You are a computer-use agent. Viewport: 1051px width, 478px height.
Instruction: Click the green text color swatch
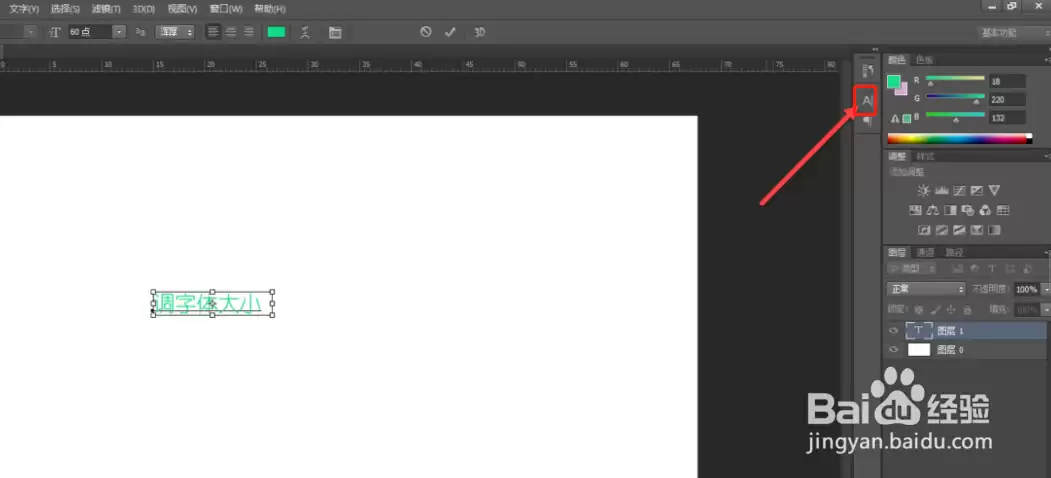276,32
